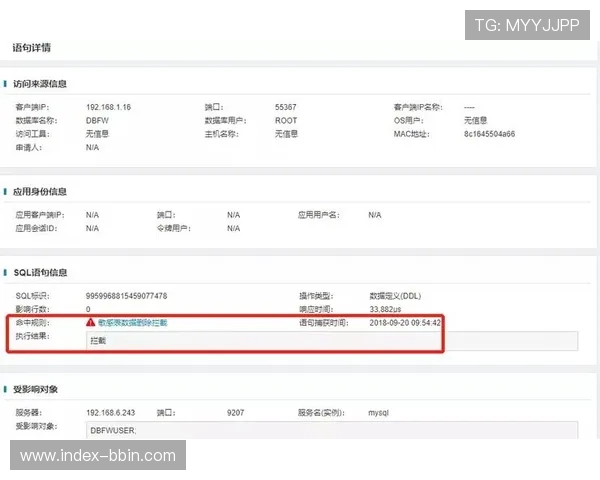Click the 受影响对象 field containing DBFWUSER

(332, 430)
